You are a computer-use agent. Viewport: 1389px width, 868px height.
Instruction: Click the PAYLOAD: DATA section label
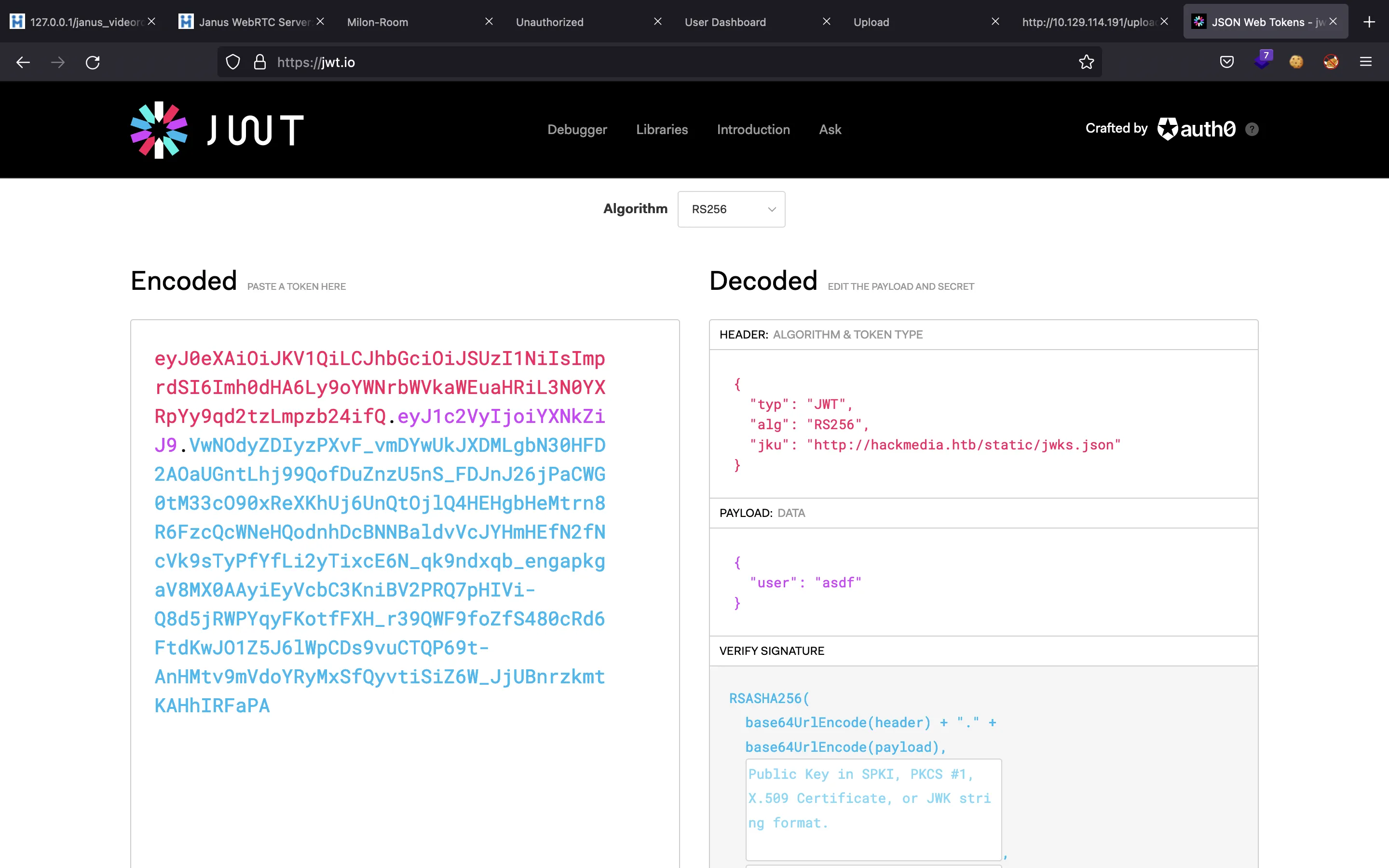(762, 513)
